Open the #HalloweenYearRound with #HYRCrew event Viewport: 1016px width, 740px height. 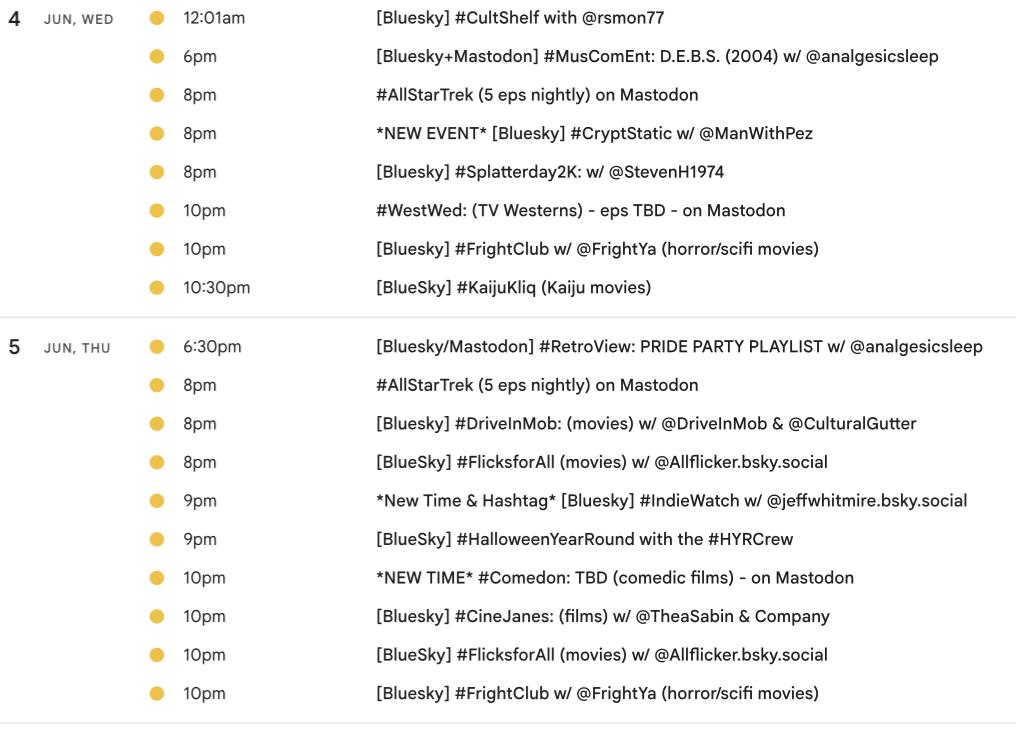[584, 540]
